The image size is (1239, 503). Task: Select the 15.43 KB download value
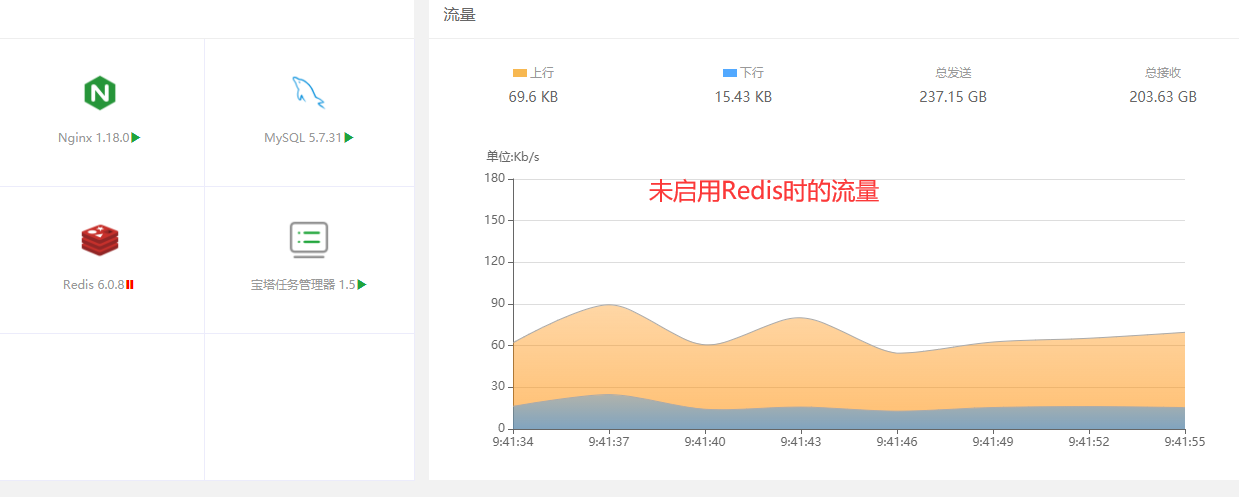tap(743, 97)
